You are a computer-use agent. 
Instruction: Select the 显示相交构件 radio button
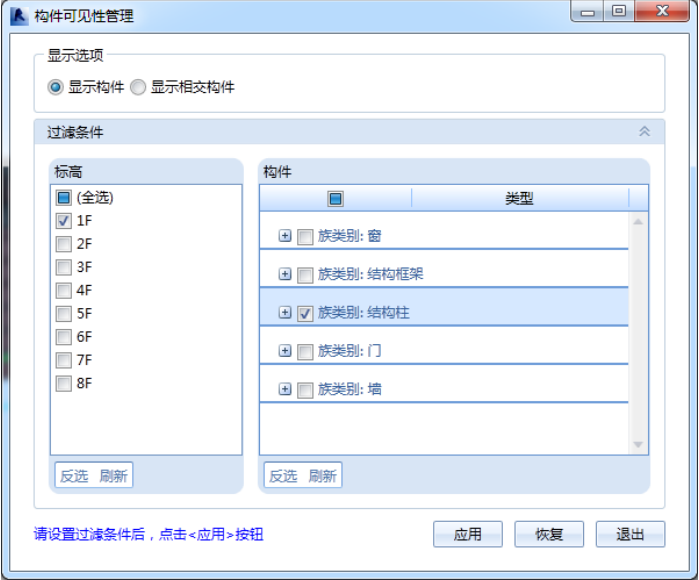(x=138, y=87)
